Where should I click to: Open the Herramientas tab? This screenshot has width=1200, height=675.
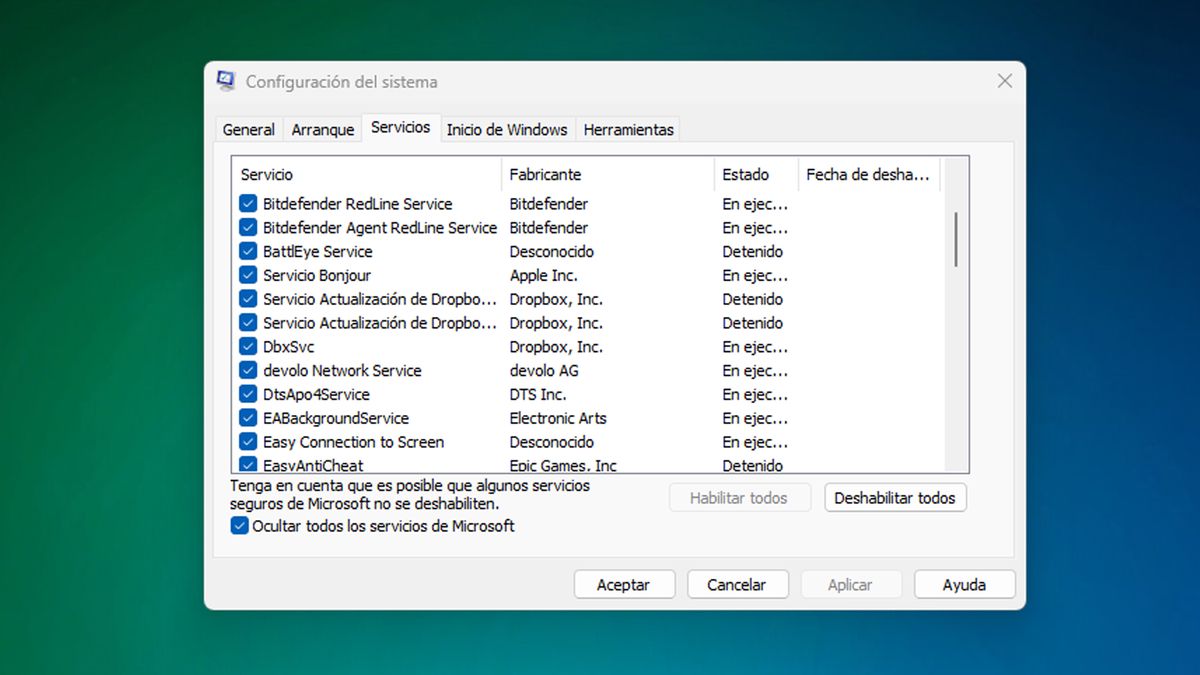click(x=628, y=129)
